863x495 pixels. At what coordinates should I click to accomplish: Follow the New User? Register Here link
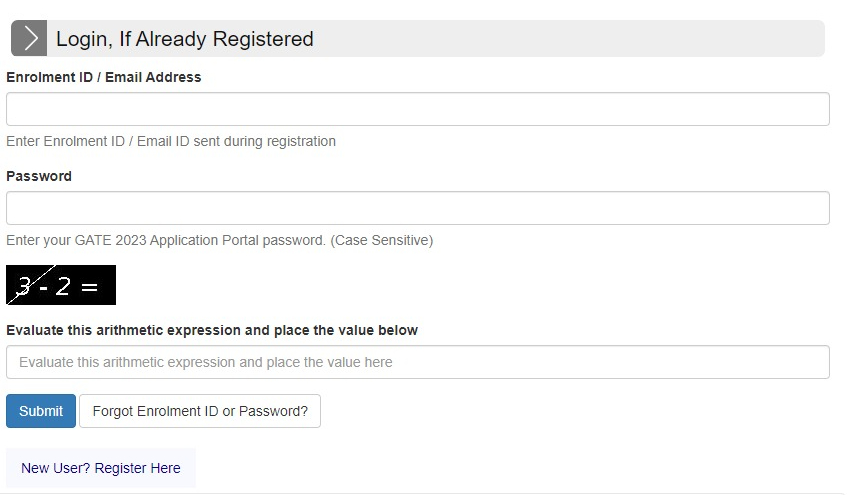(101, 468)
